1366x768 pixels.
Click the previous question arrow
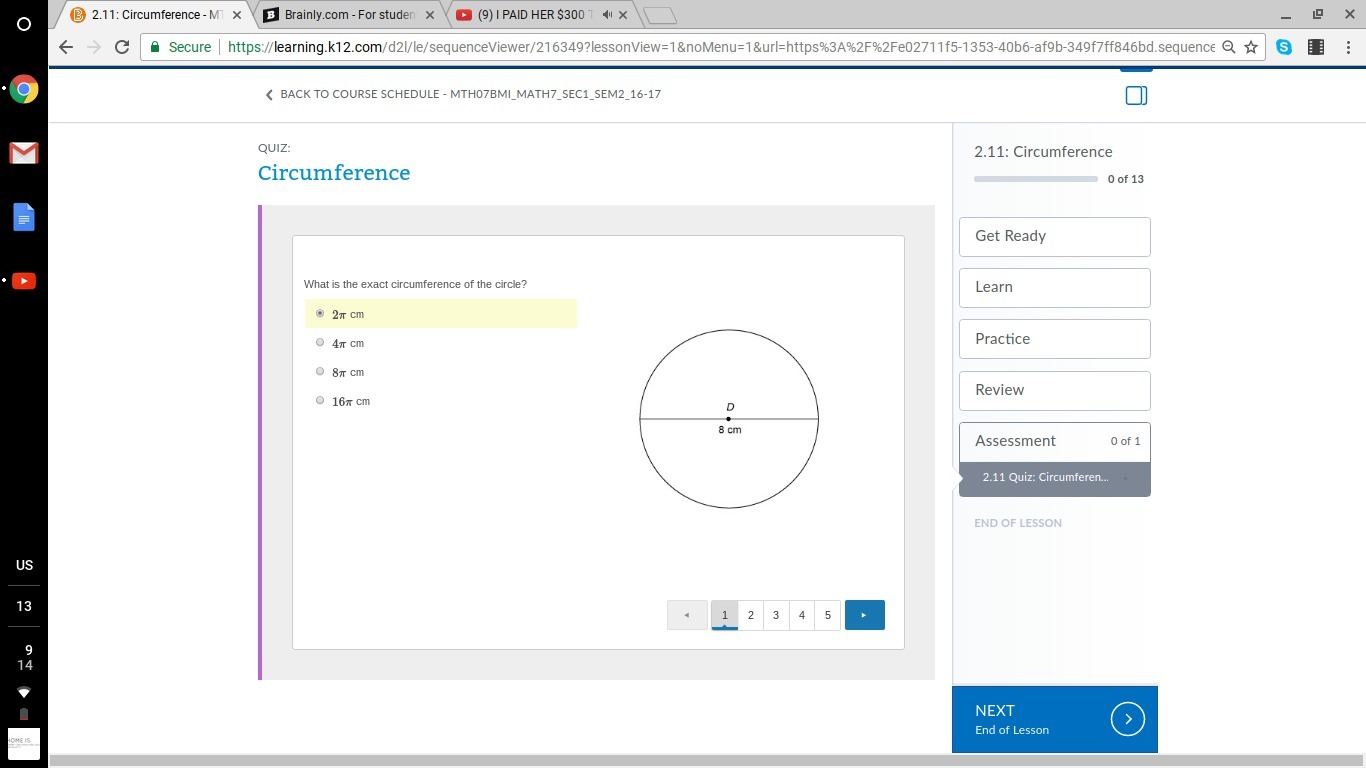(687, 615)
